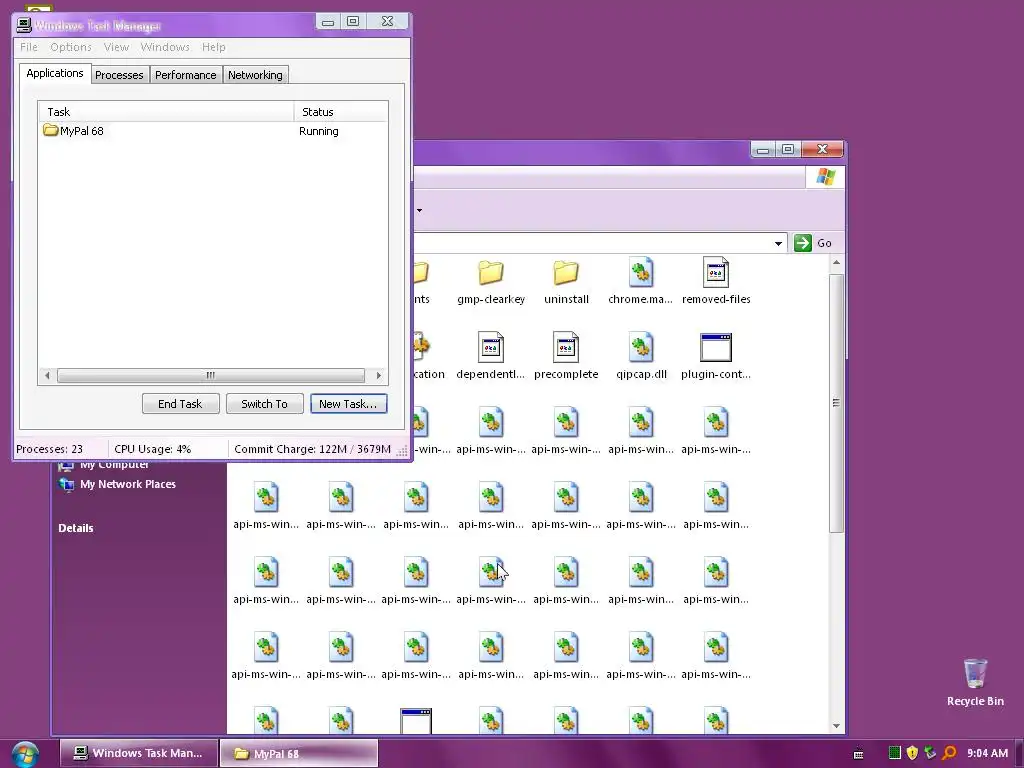
Task: Click the task list's left scroll arrow
Action: pos(47,376)
